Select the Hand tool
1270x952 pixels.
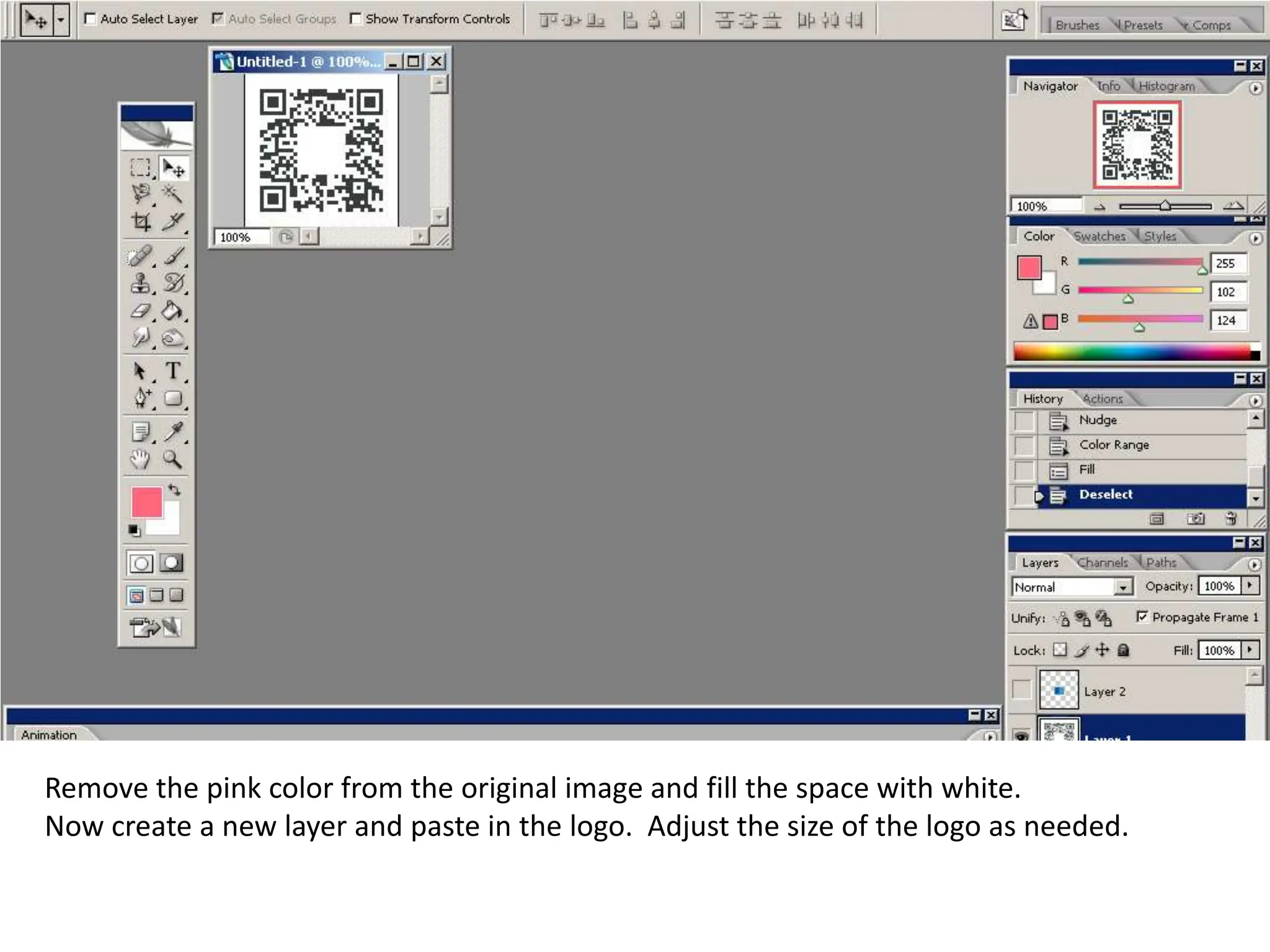(140, 459)
